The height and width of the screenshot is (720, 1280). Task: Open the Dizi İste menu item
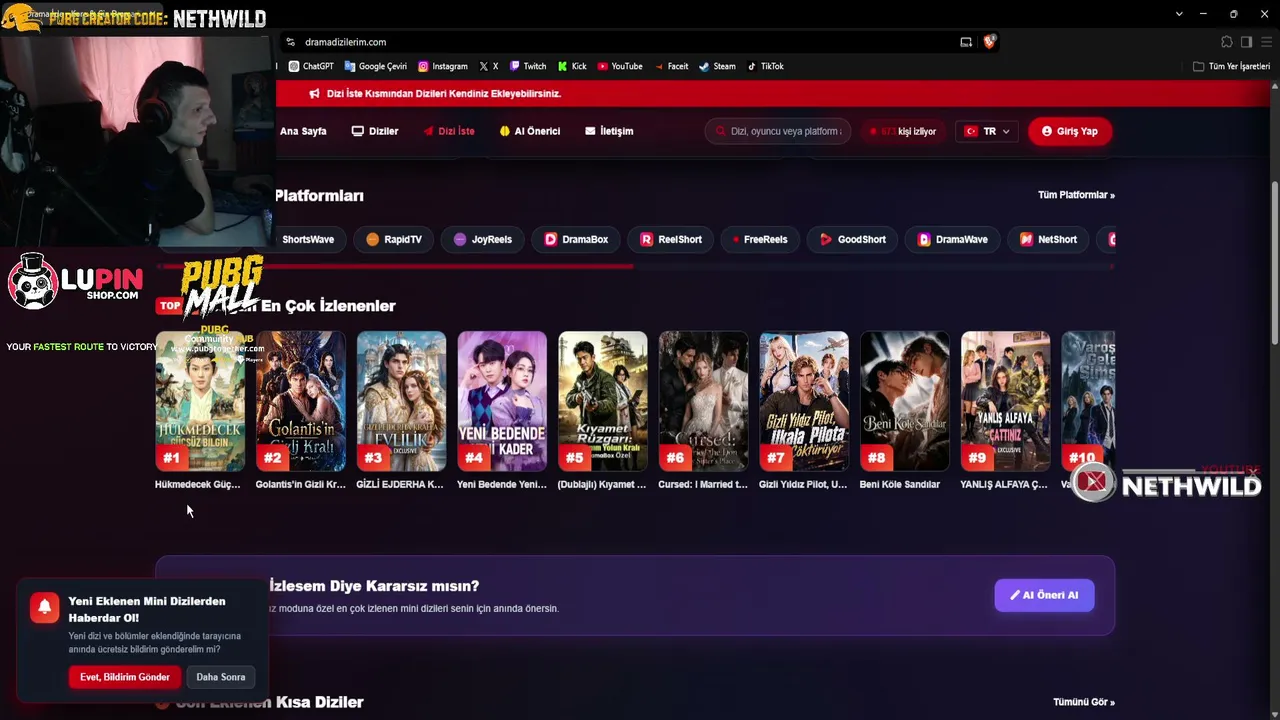coord(449,131)
